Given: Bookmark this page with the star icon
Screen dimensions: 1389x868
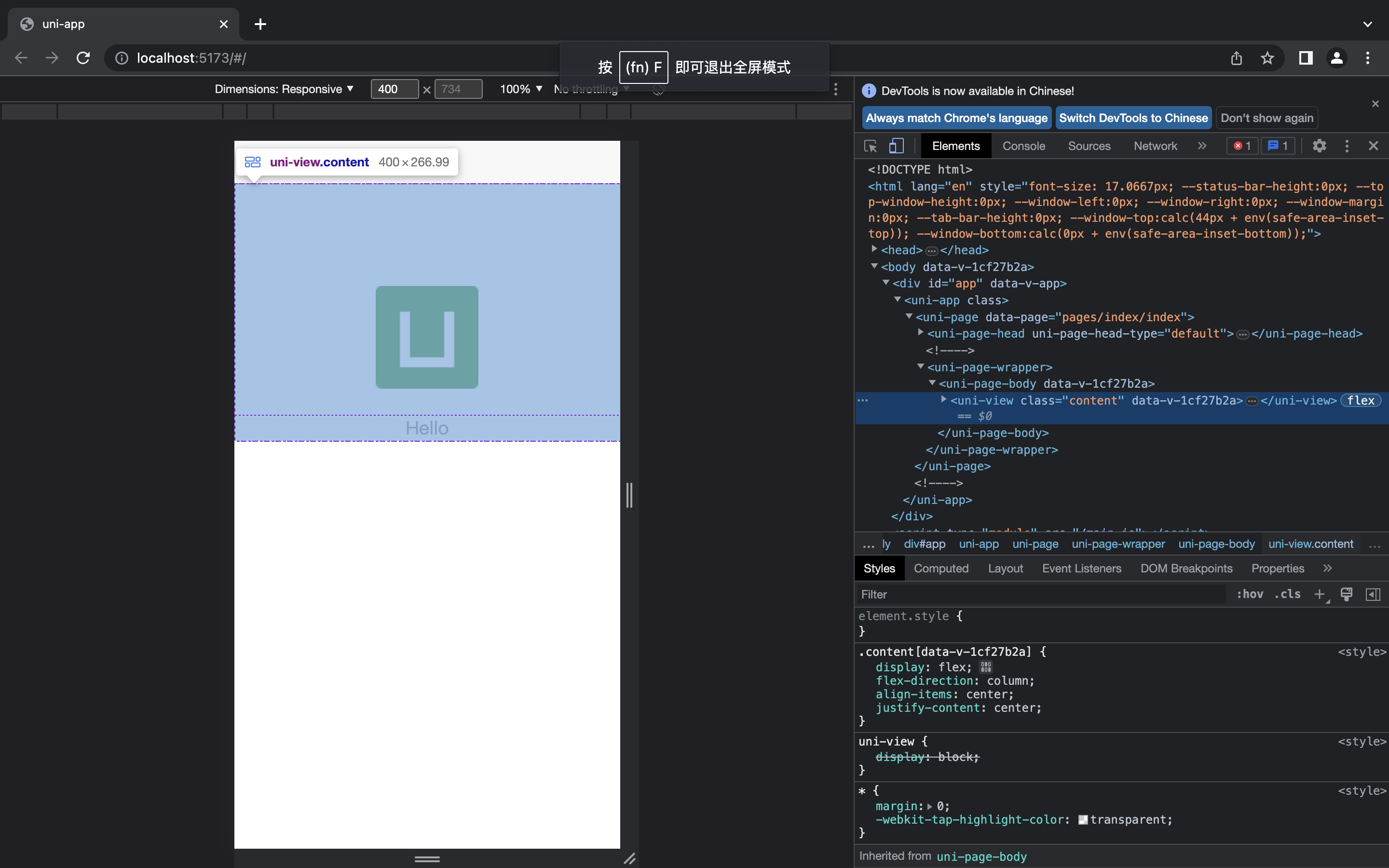Looking at the screenshot, I should coord(1267,58).
